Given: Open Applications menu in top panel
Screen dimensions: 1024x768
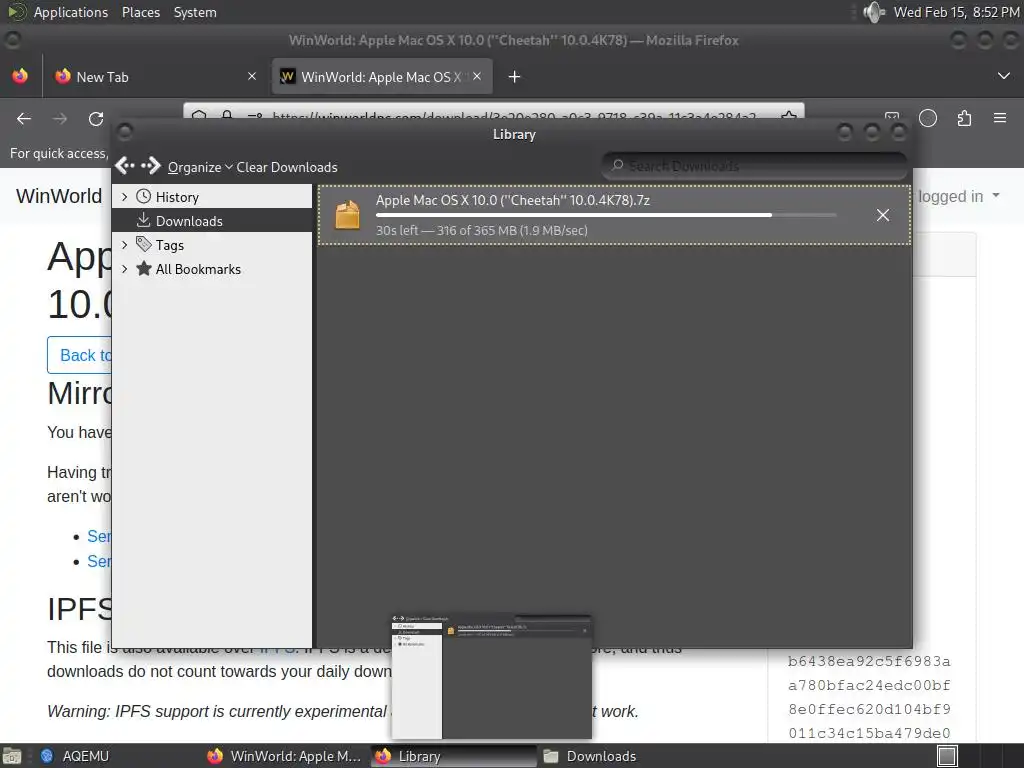Looking at the screenshot, I should pos(71,12).
